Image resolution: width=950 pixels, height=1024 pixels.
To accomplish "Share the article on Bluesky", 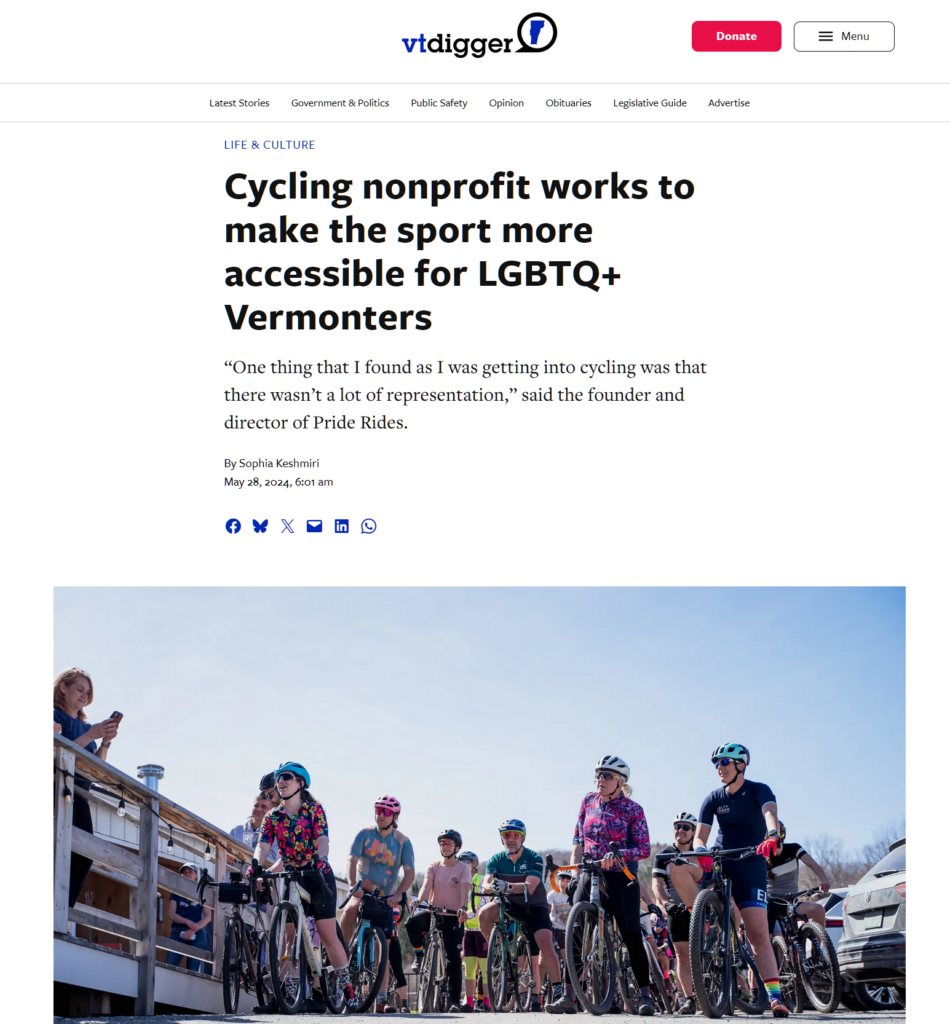I will (x=260, y=526).
